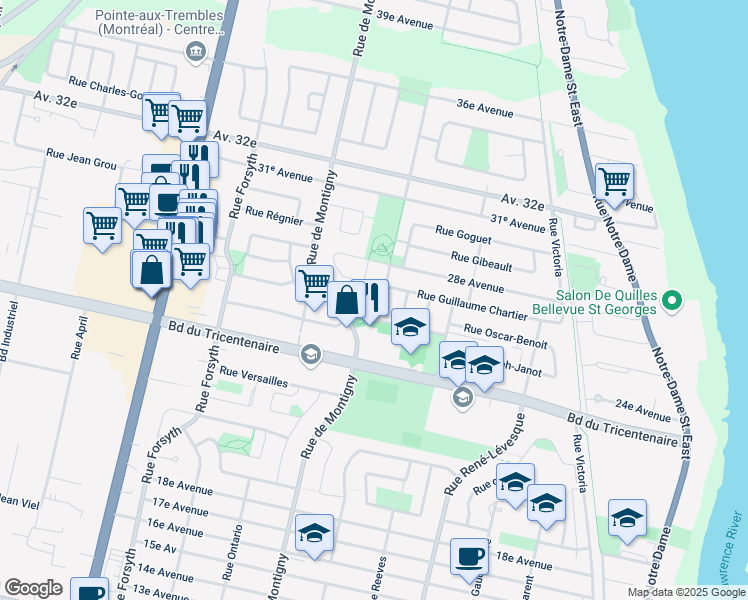Click the Rue Gibeault street label
The image size is (748, 600).
point(481,262)
